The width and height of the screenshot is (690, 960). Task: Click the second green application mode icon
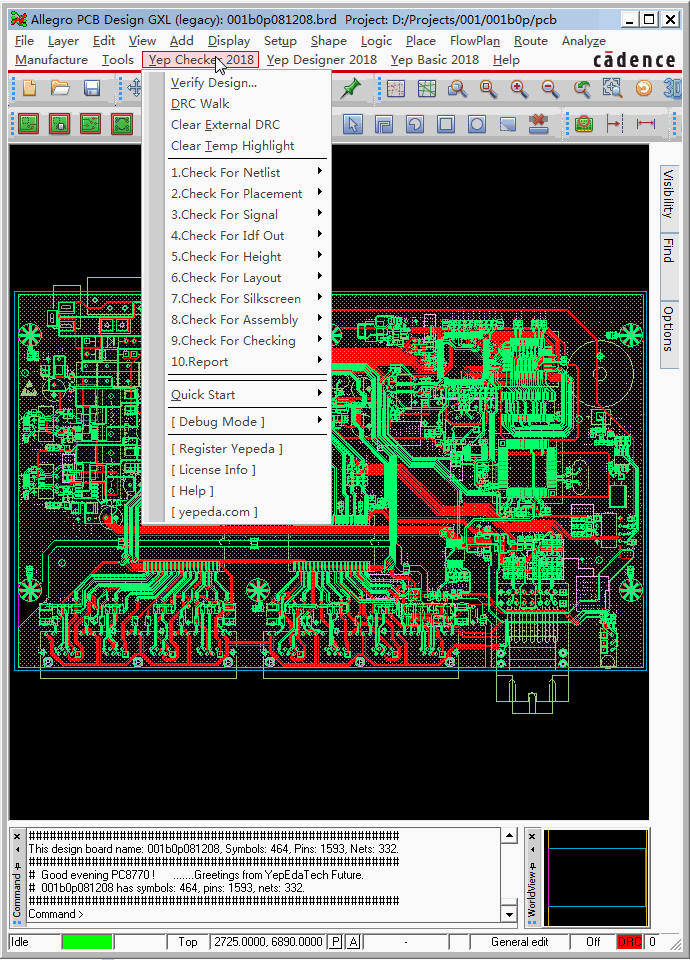point(59,124)
